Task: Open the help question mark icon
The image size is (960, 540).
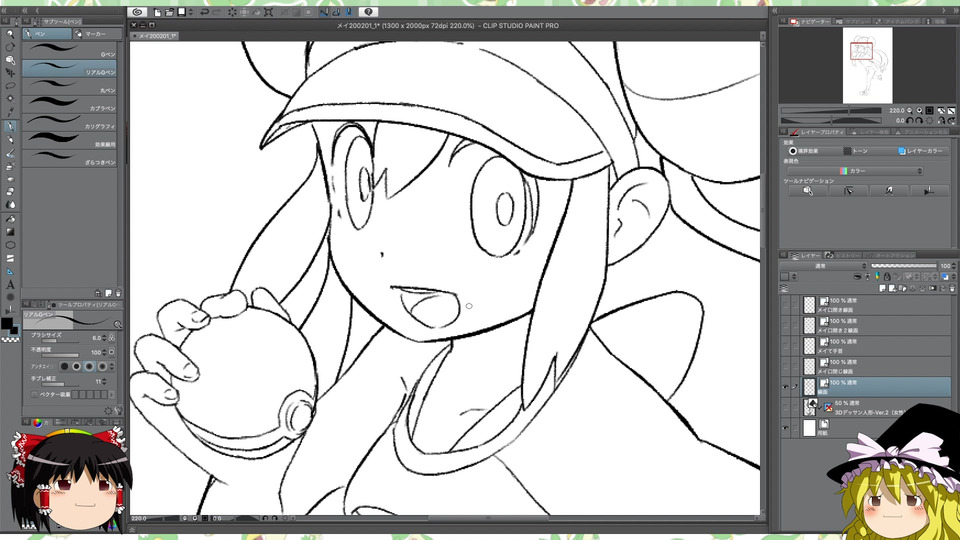Action: click(369, 12)
